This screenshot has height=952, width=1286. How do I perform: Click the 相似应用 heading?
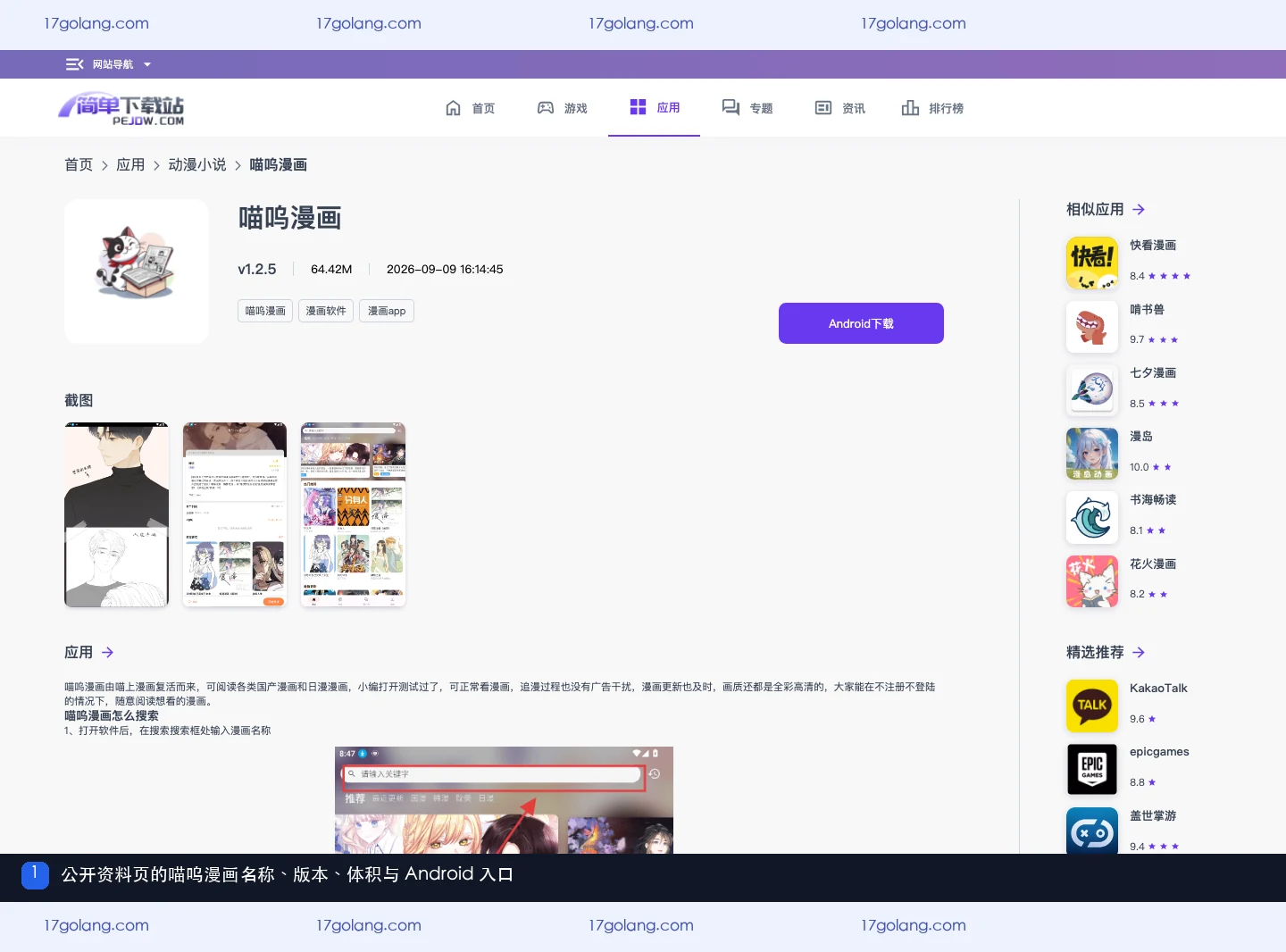1095,209
